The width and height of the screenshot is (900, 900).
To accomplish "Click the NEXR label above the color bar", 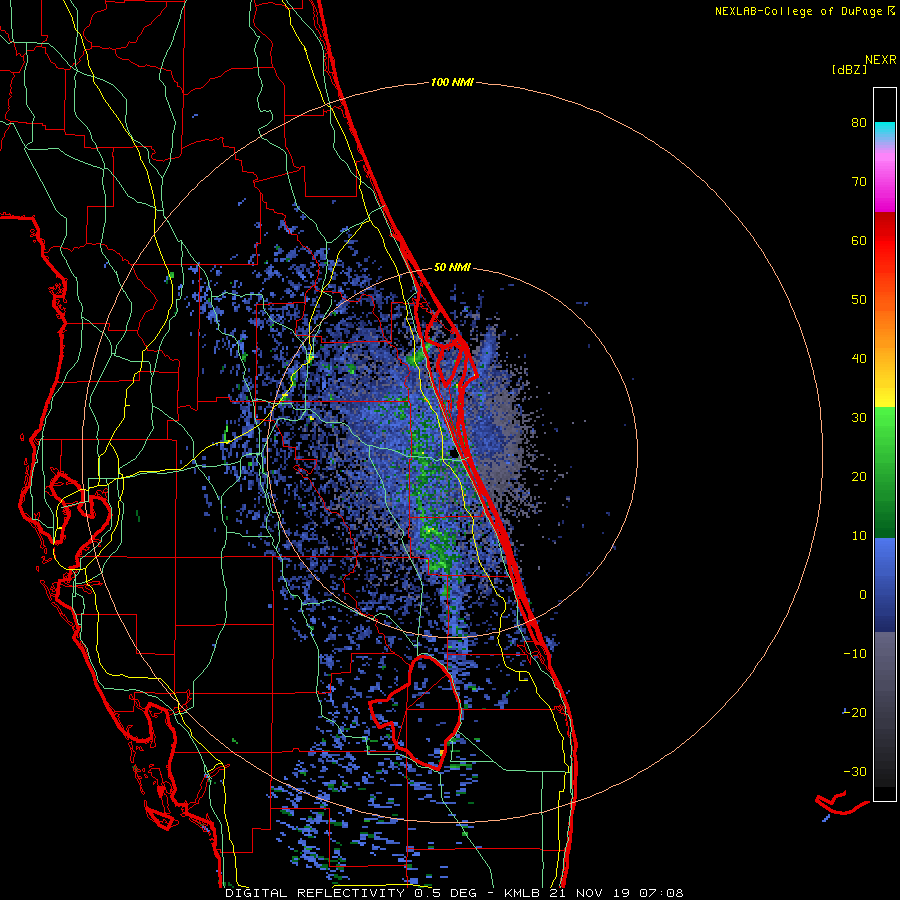I will click(x=880, y=60).
